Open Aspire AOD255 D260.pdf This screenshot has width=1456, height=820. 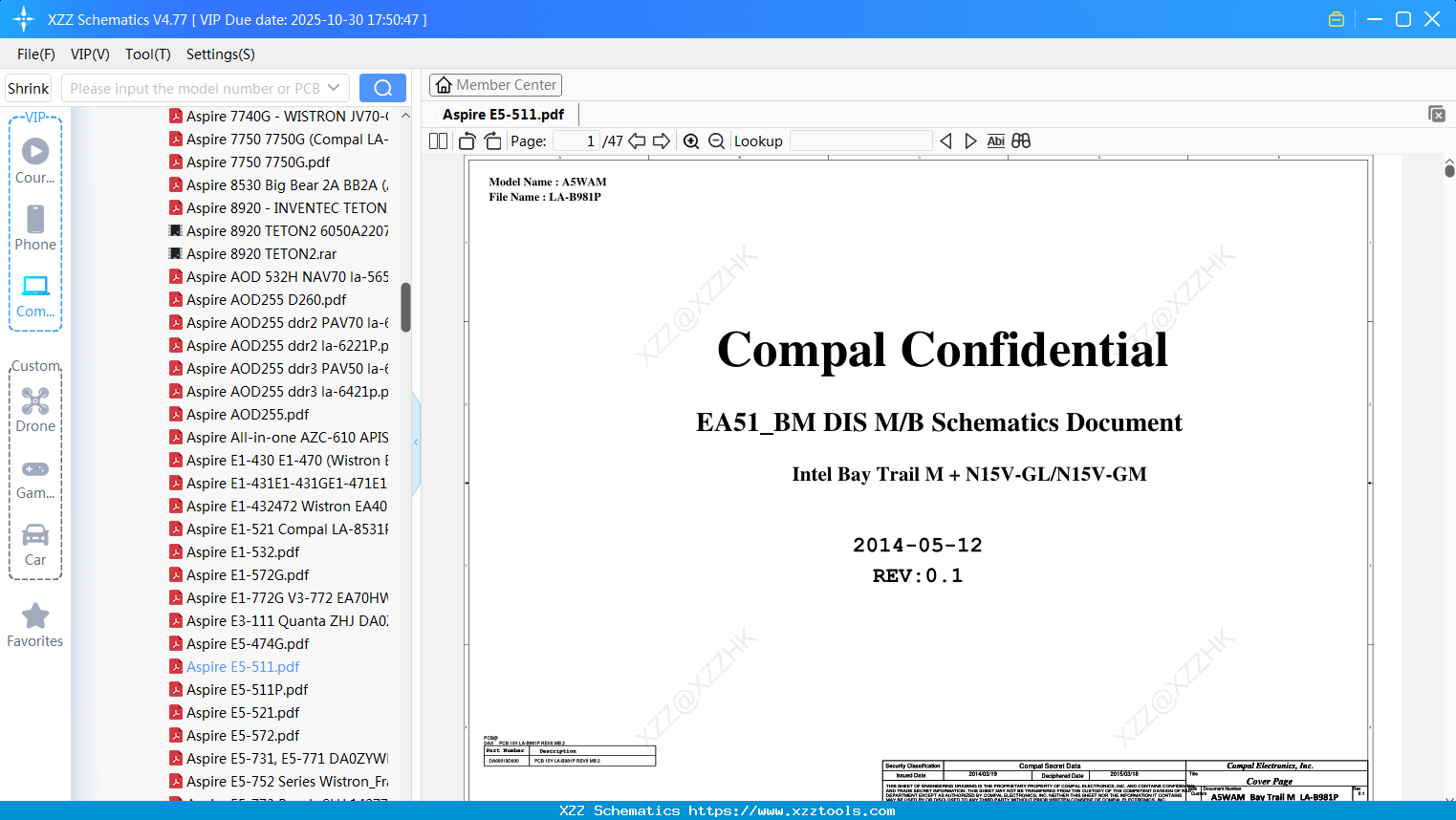click(257, 299)
